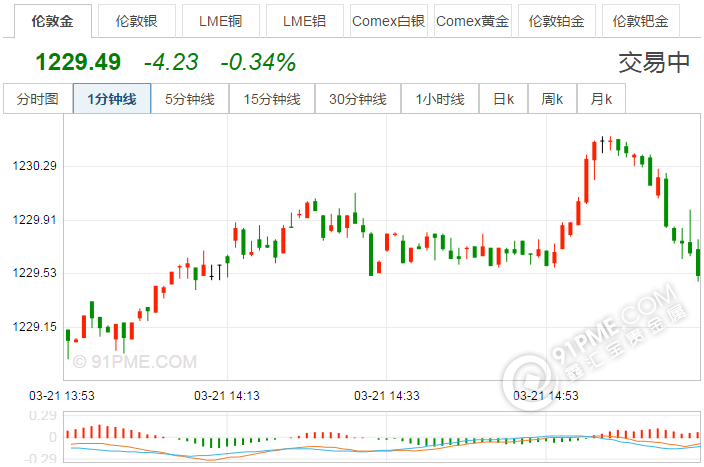Select the 1分钟线 interval
704x467 pixels.
click(112, 99)
